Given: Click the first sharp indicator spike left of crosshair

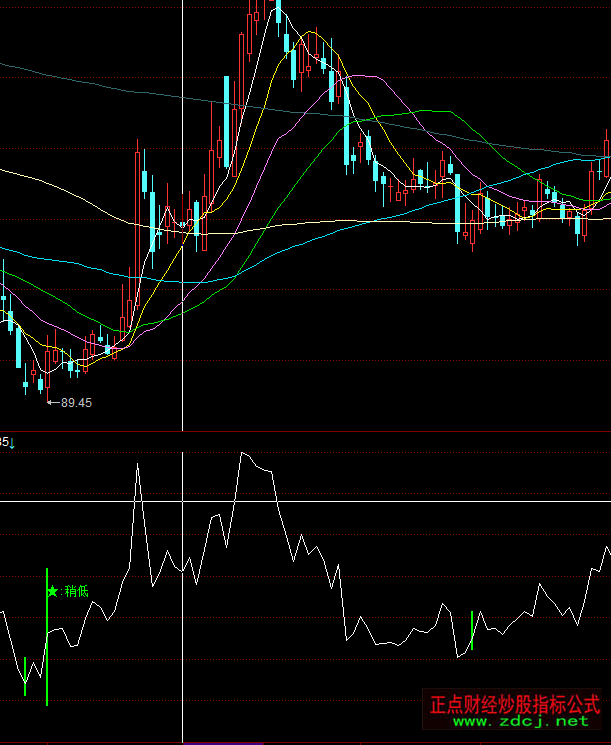Looking at the screenshot, I should (x=137, y=466).
